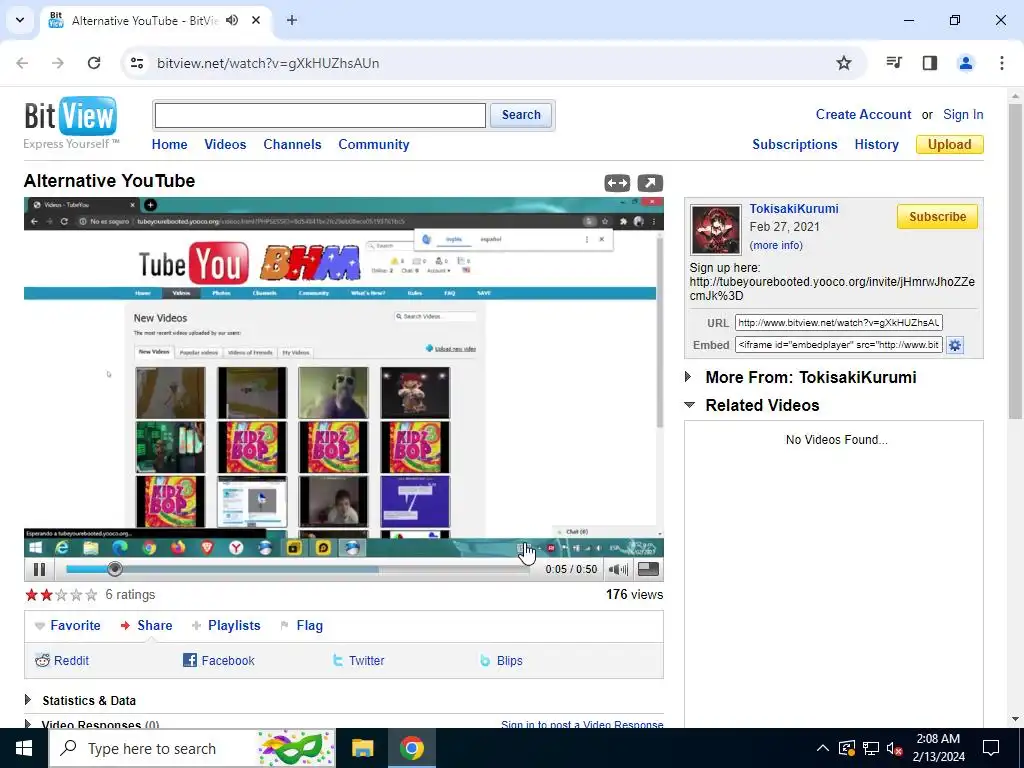Open Chrome three-dot menu
This screenshot has width=1024, height=768.
pyautogui.click(x=1002, y=63)
